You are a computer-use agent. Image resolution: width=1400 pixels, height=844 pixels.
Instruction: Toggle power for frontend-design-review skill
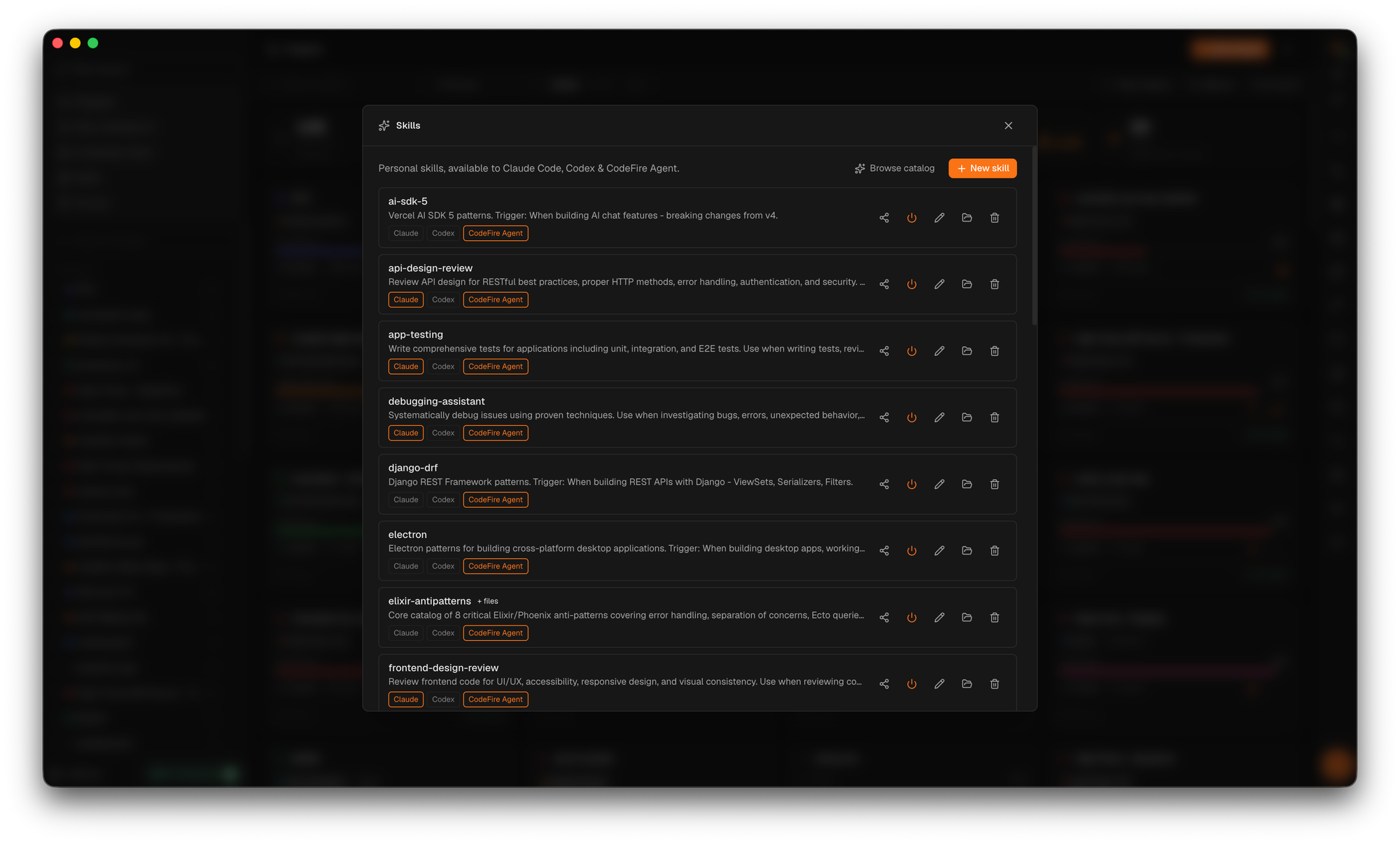click(x=911, y=684)
